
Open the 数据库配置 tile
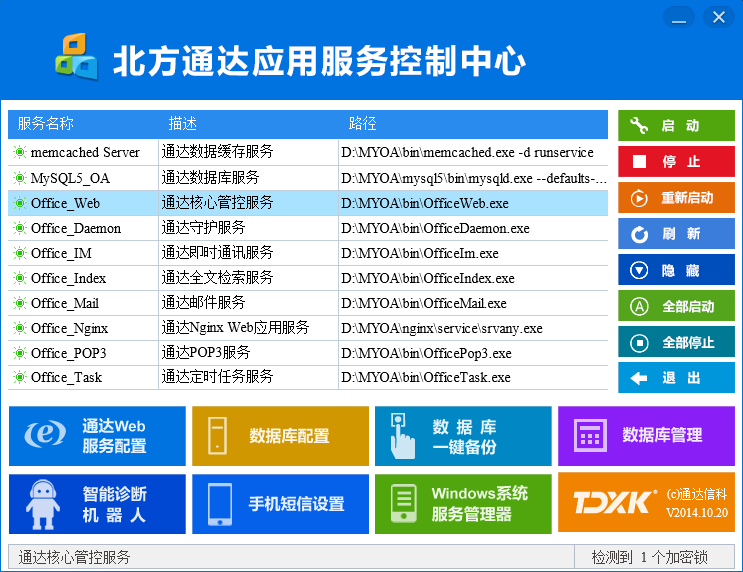click(280, 436)
